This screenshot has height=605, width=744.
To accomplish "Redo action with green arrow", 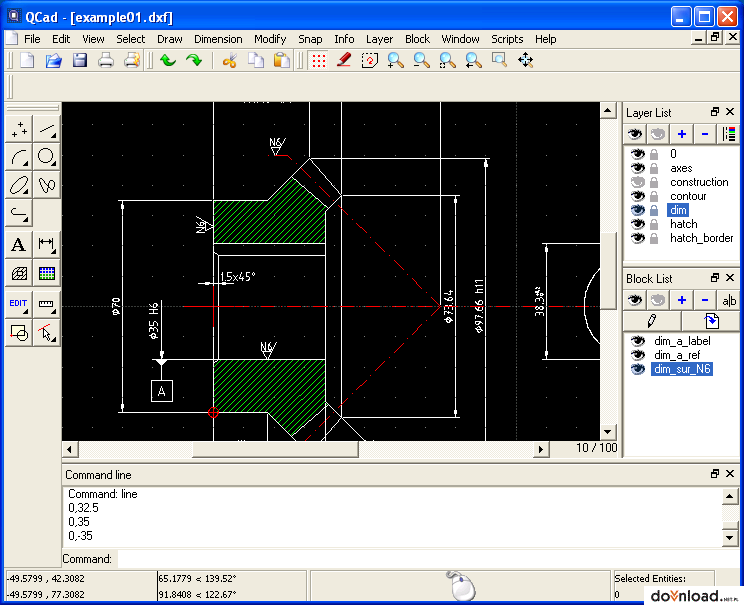I will pyautogui.click(x=194, y=60).
